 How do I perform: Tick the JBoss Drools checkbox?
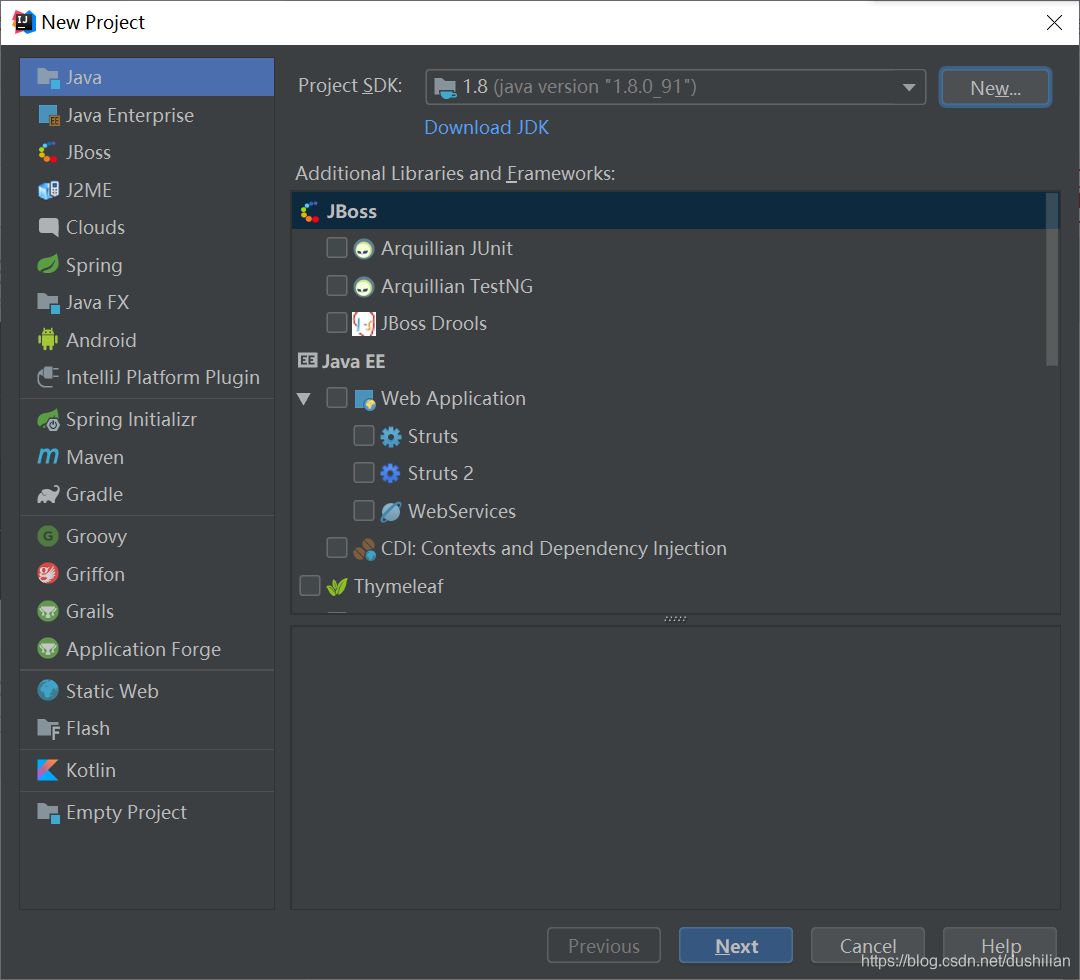(x=337, y=323)
